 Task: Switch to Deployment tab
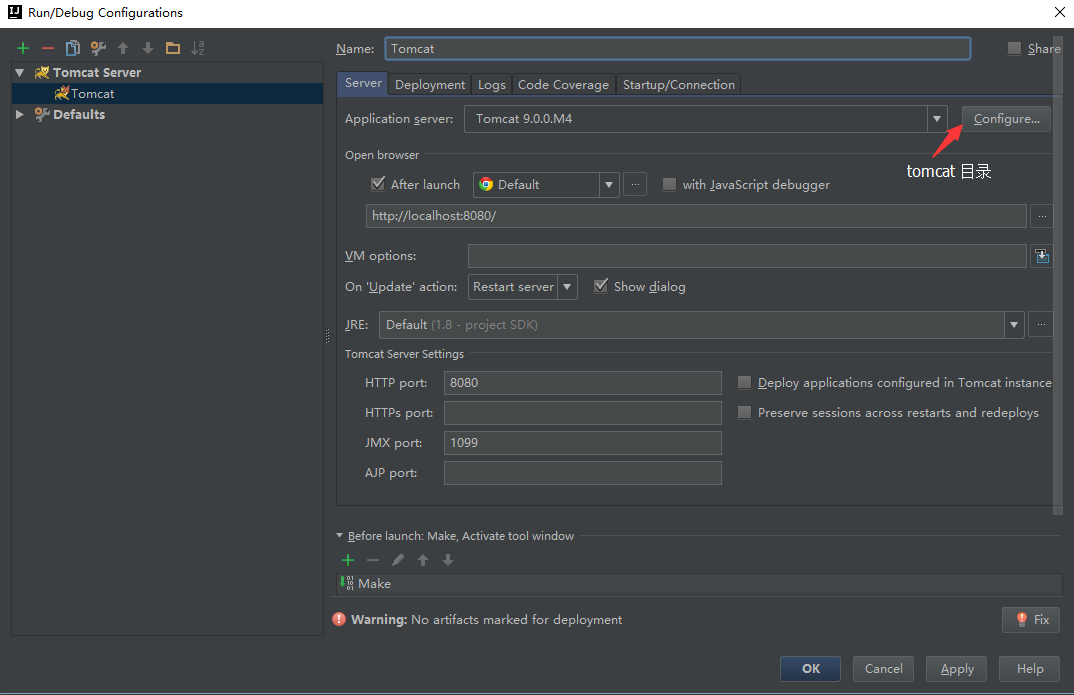point(430,84)
